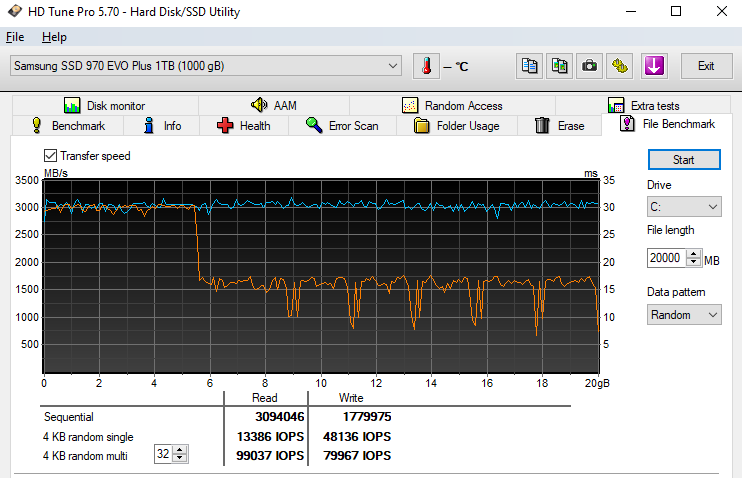Click the Read column header
The height and width of the screenshot is (478, 742).
[265, 398]
